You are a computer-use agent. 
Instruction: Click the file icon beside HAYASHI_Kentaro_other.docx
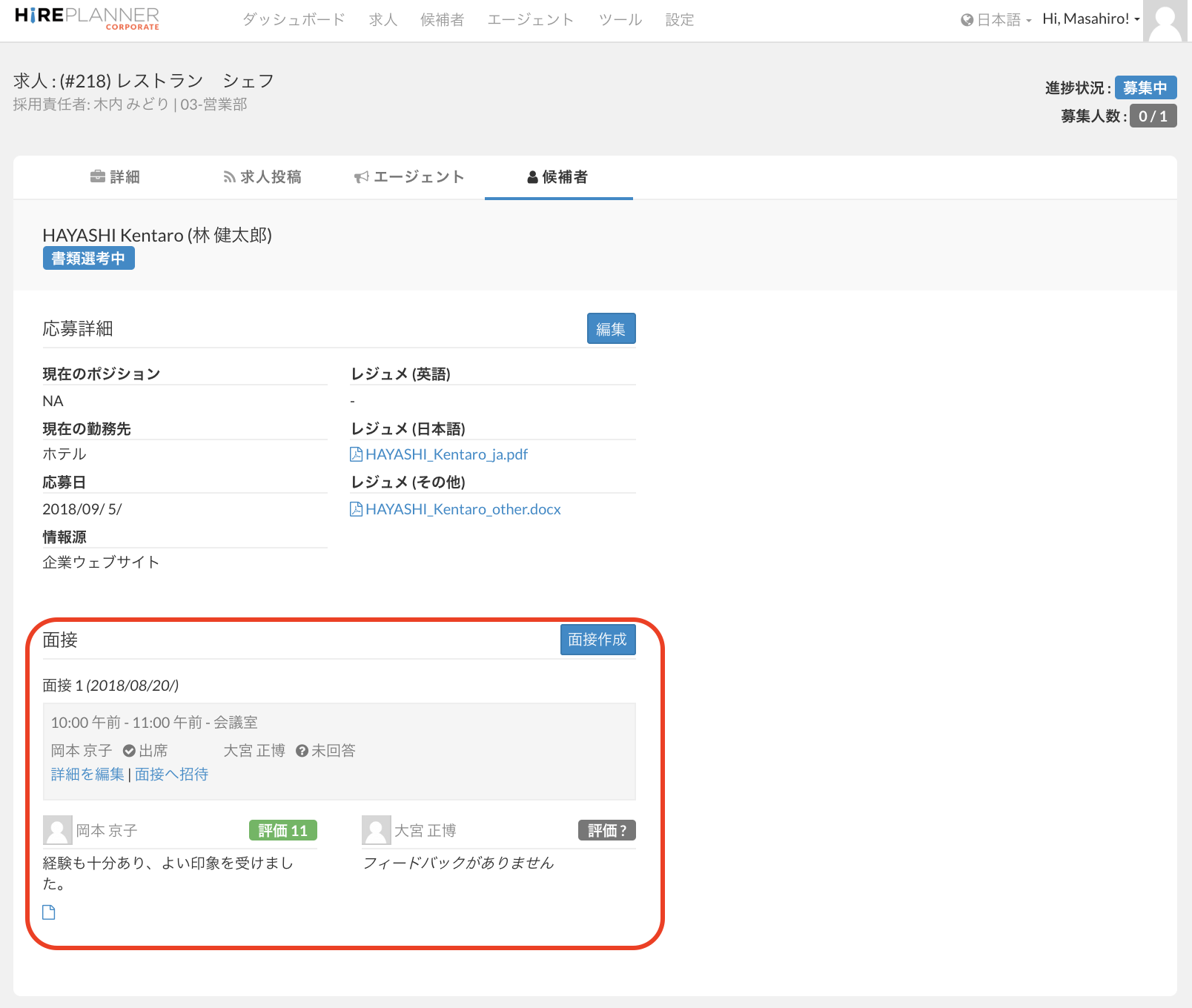pos(356,509)
